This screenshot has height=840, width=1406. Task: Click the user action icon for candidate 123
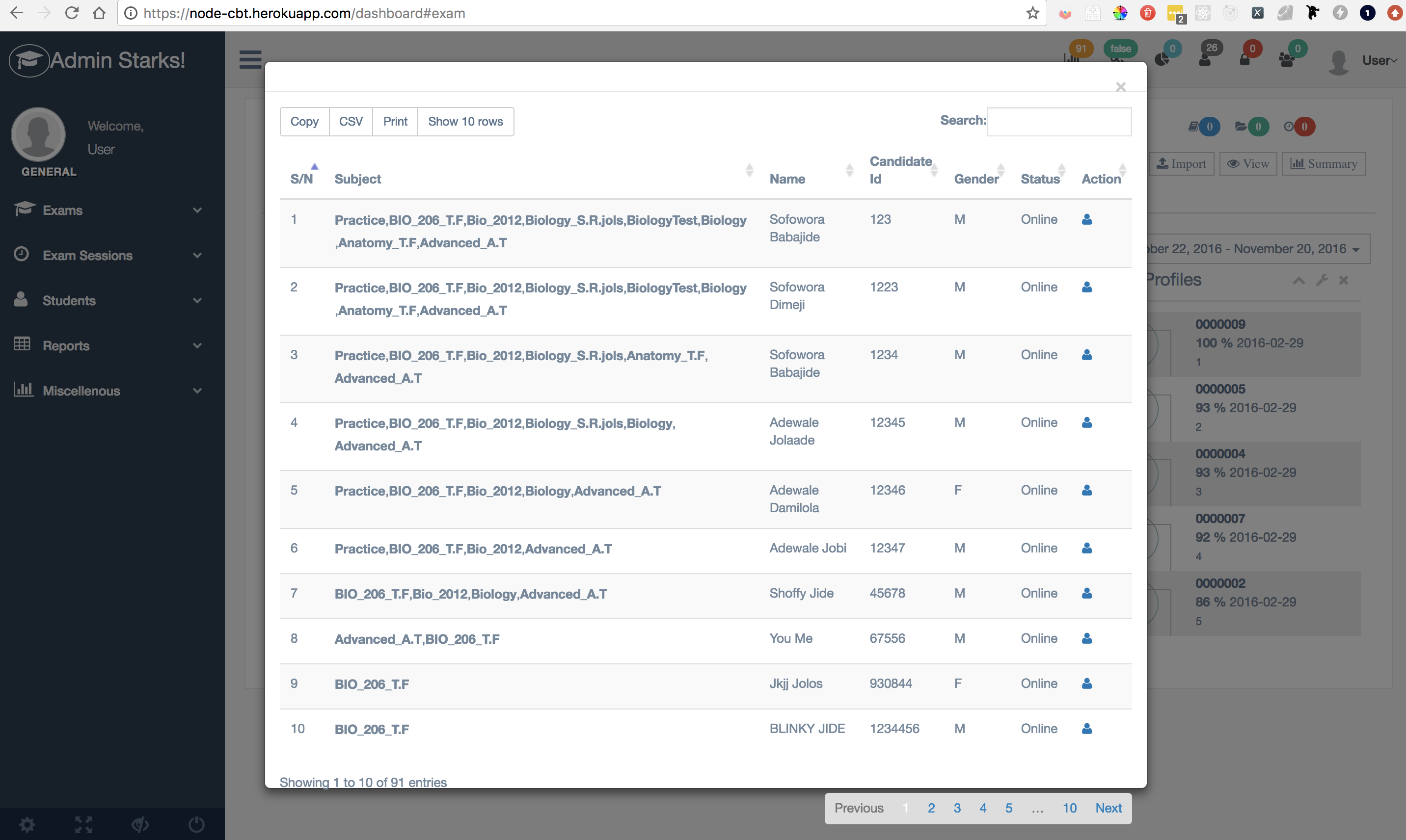pos(1086,220)
